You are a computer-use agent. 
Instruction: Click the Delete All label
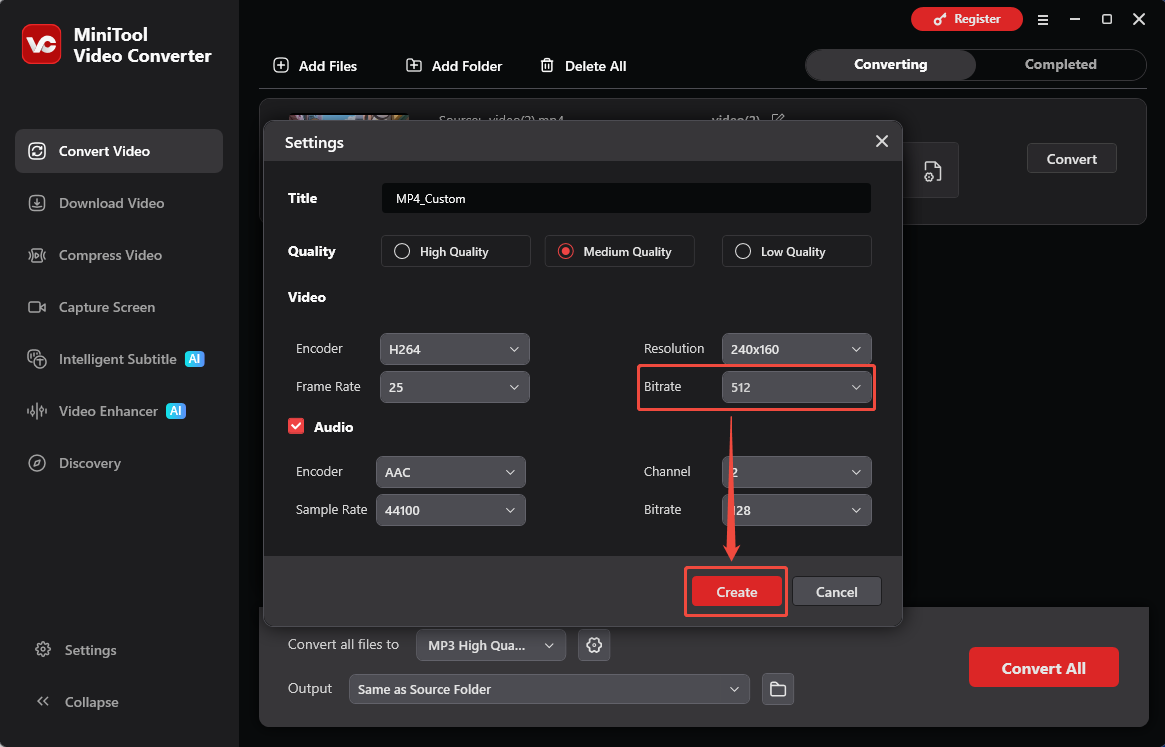coord(595,66)
